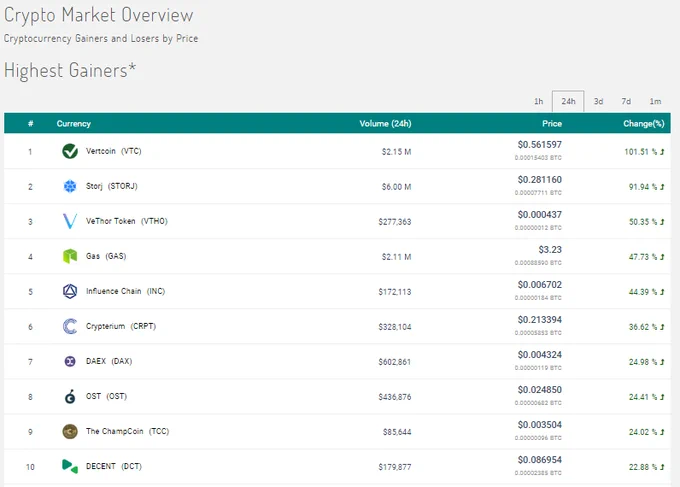Switch to the 1m timeframe tab
680x487 pixels.
[x=655, y=101]
